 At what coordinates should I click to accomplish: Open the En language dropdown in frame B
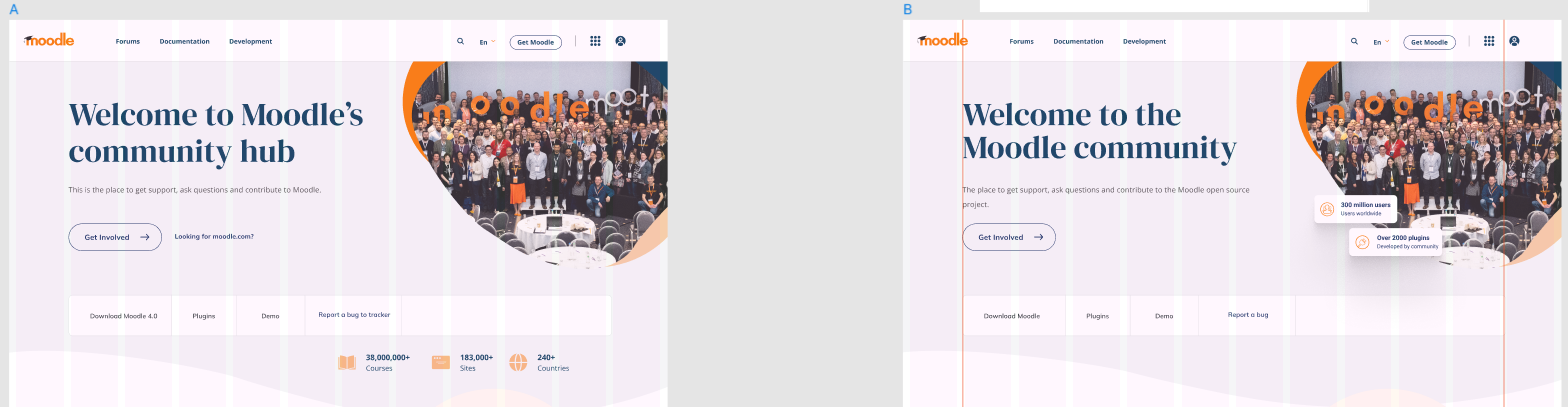(1381, 42)
